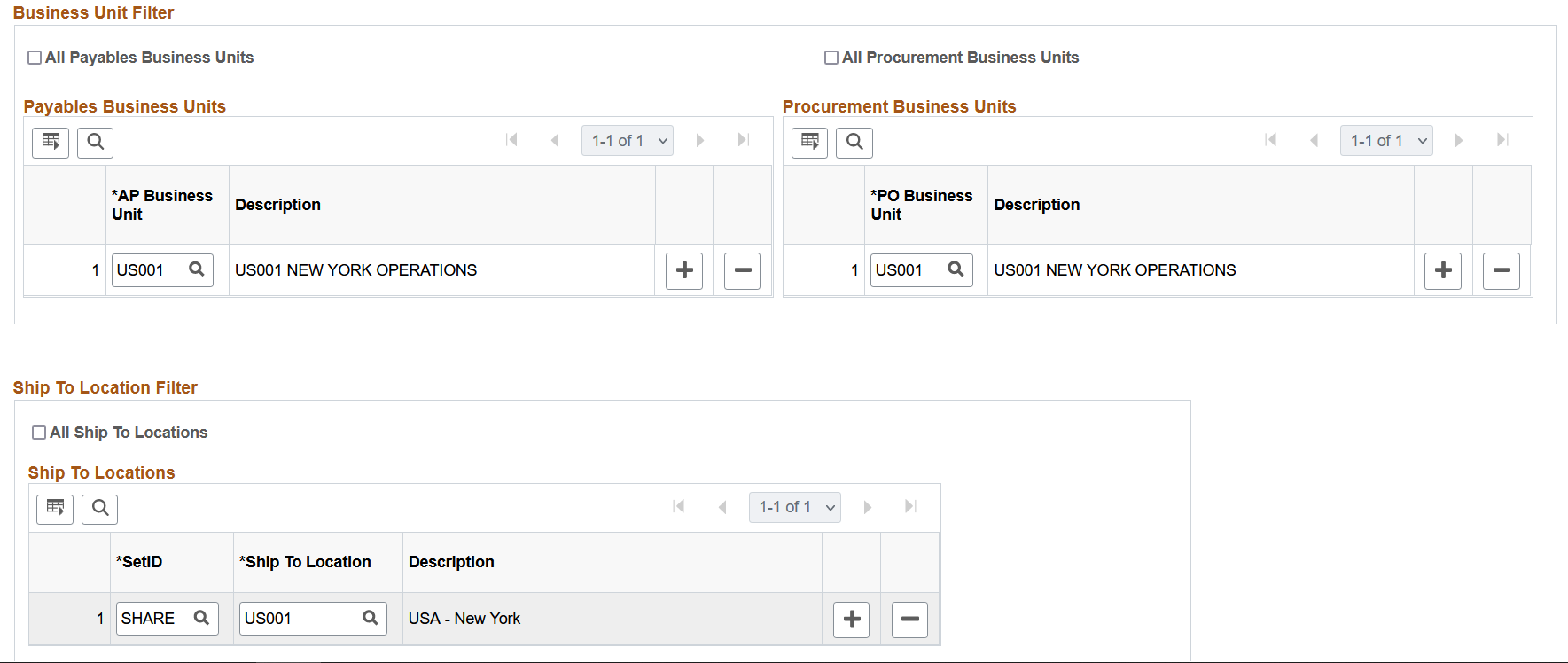Add a new Payables Business Unit row

point(684,270)
